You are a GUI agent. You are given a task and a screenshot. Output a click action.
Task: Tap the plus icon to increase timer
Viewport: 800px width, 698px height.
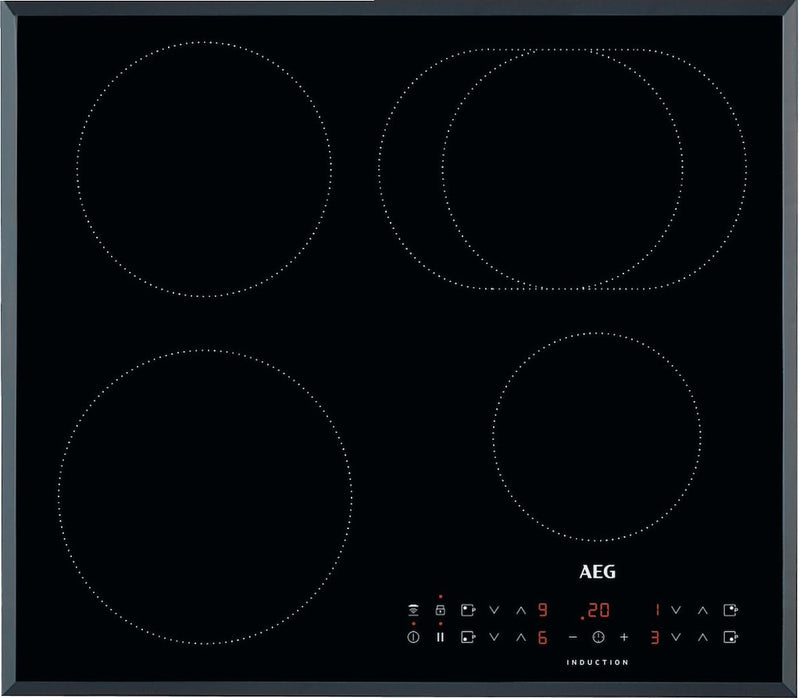pos(623,637)
